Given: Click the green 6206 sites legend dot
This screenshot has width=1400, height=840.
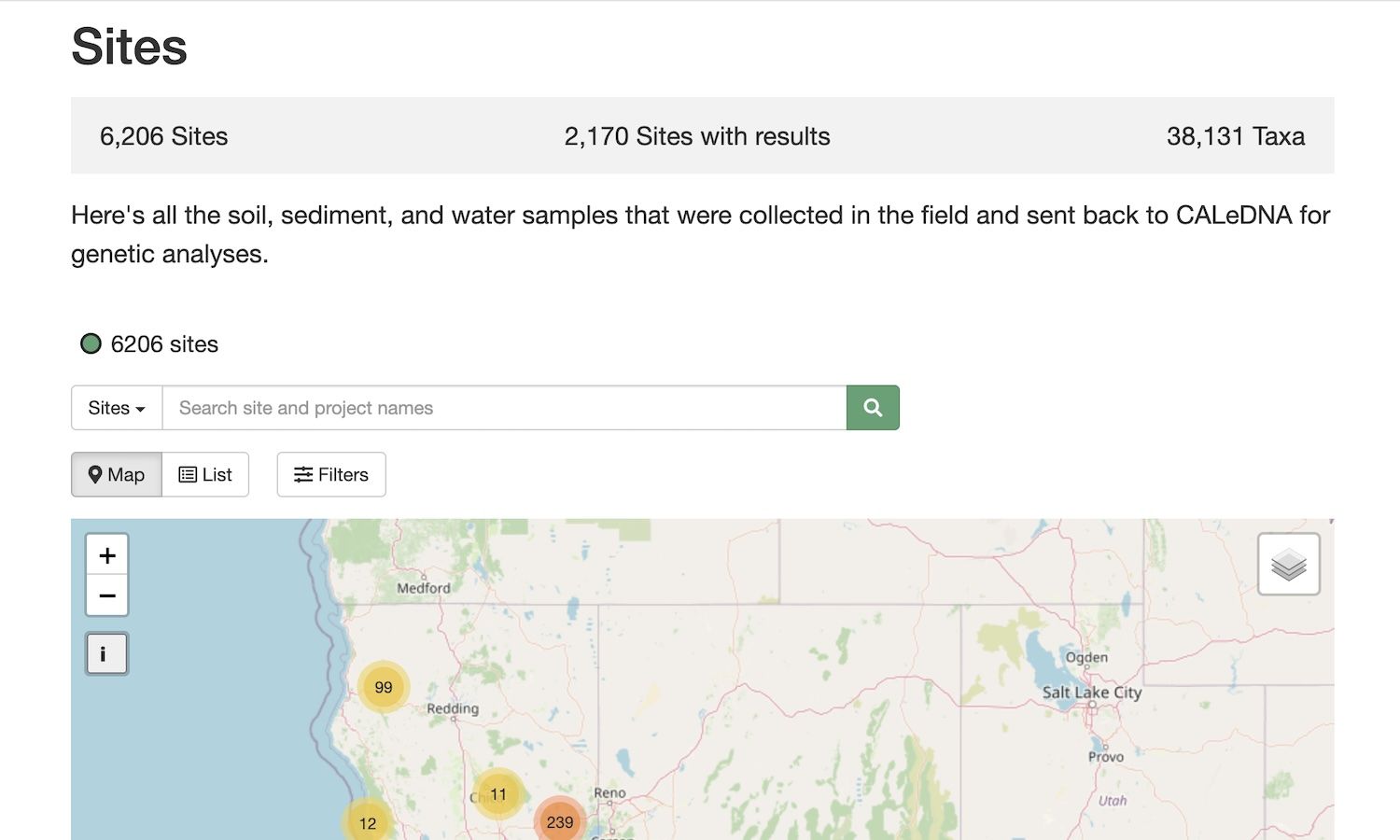Looking at the screenshot, I should click(91, 343).
